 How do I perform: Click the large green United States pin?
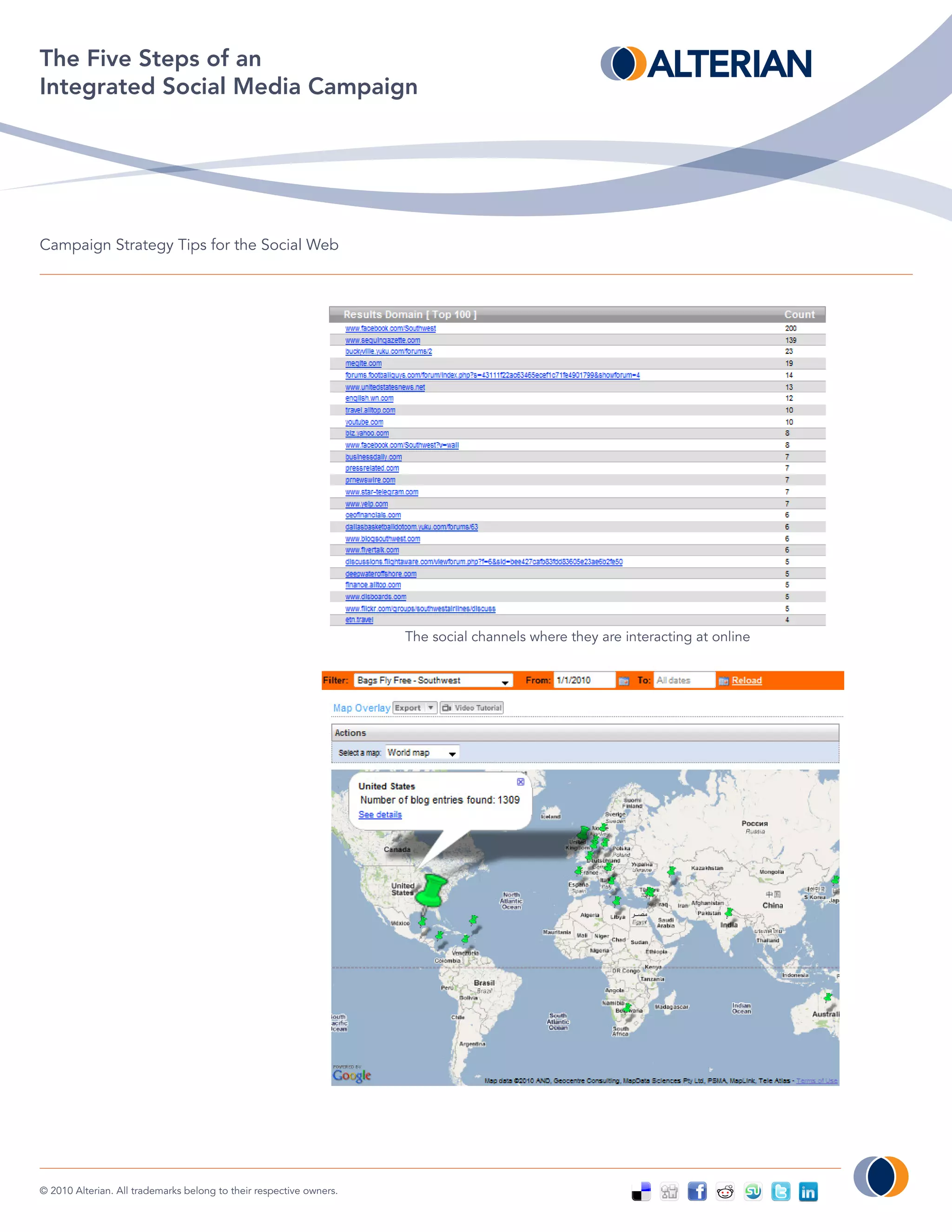432,889
